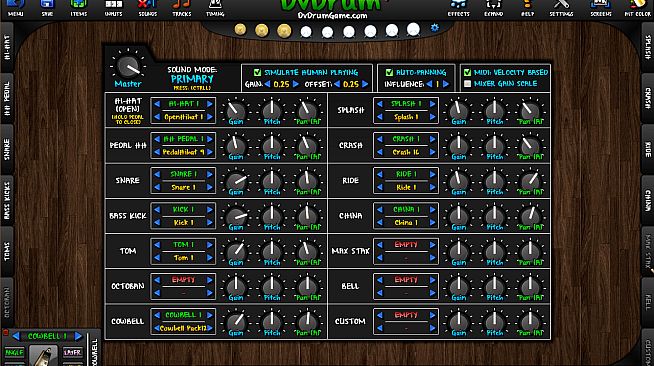Open the Tracks music note icon

[x=182, y=8]
